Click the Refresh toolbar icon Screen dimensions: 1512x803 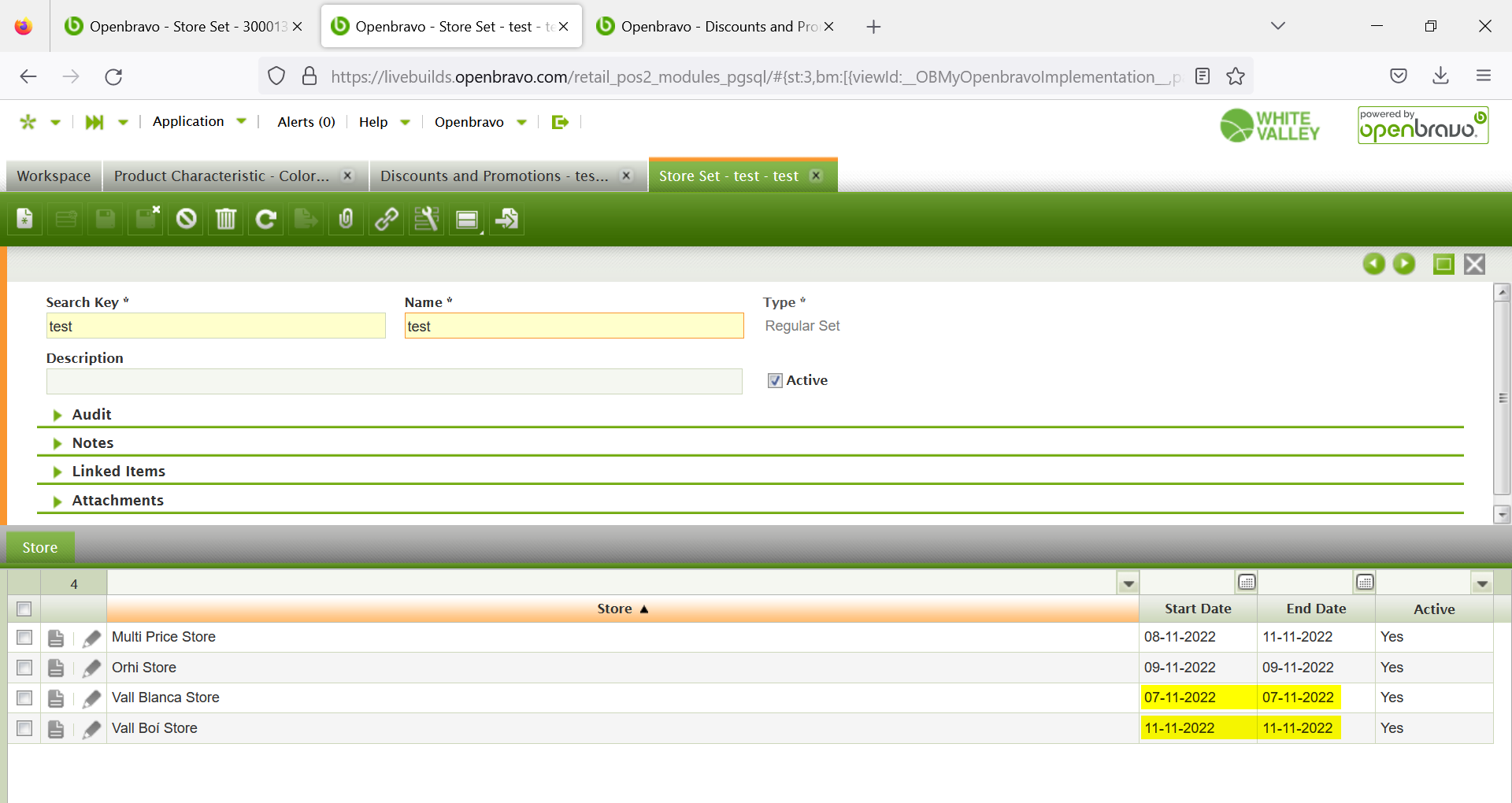tap(266, 220)
